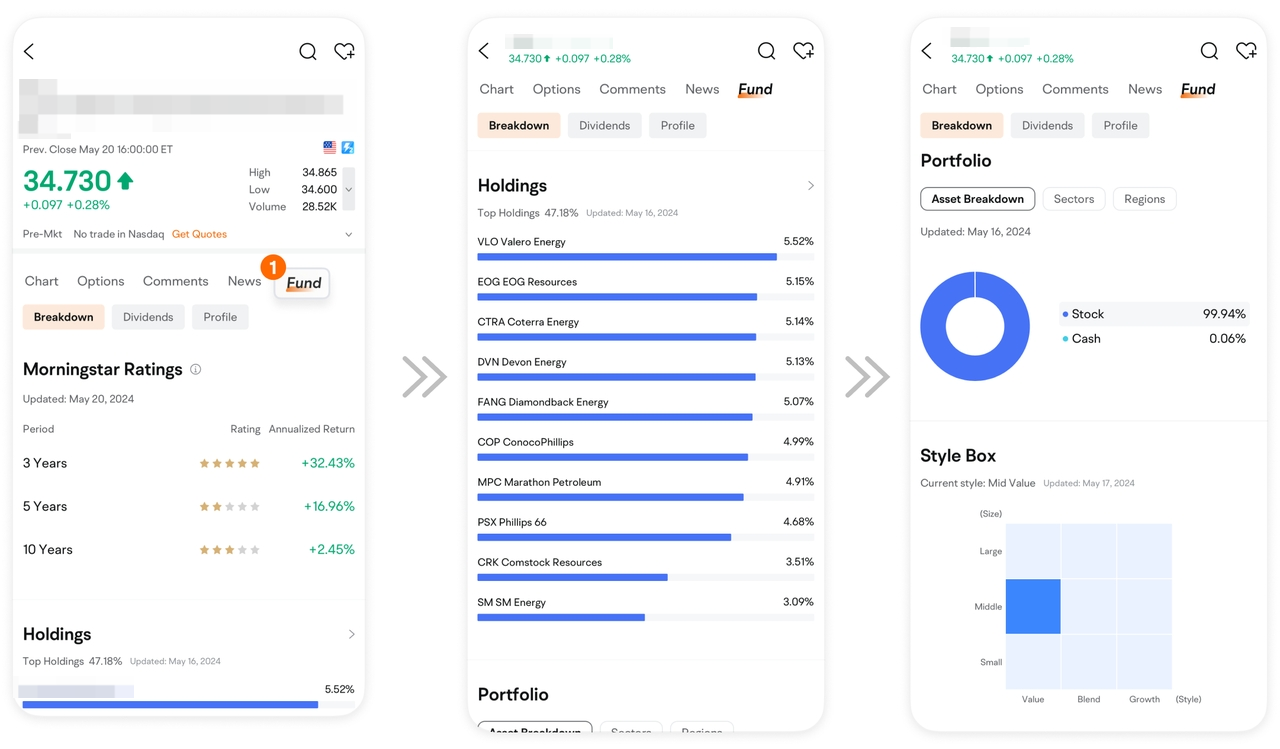Show Profile on the right screen
The width and height of the screenshot is (1280, 749).
(x=1120, y=125)
